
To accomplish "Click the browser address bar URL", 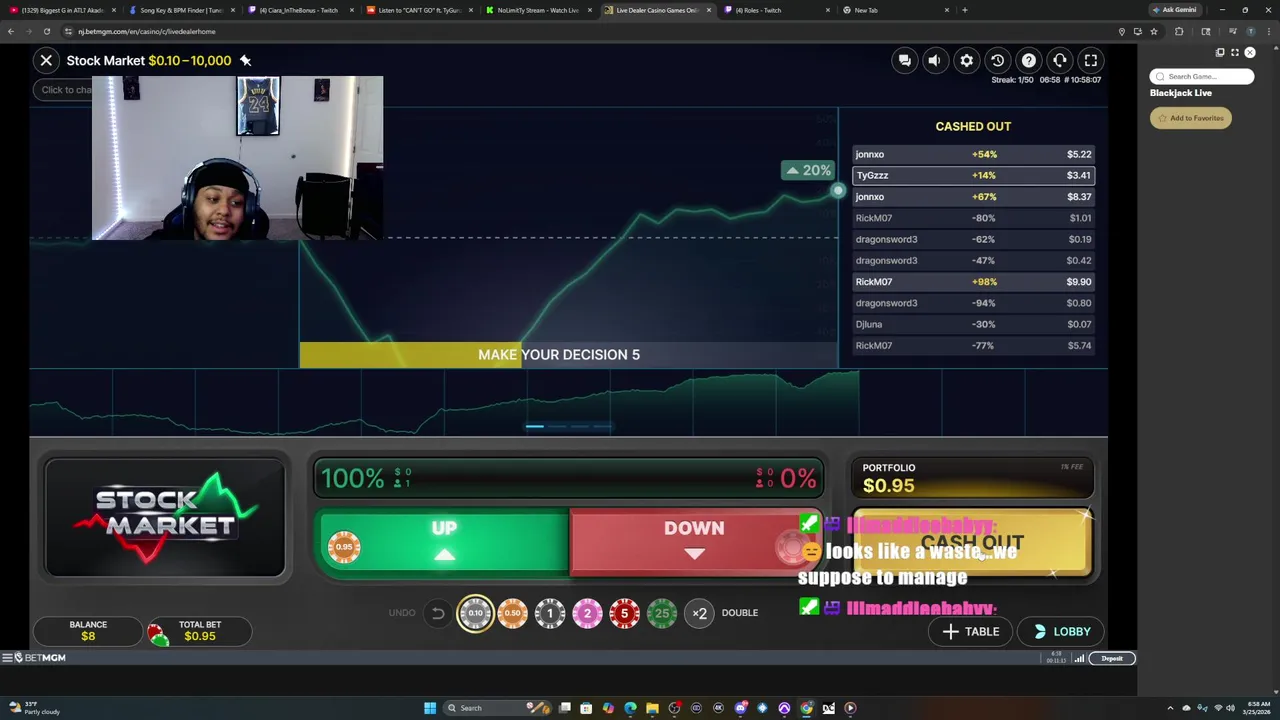I will coord(146,31).
